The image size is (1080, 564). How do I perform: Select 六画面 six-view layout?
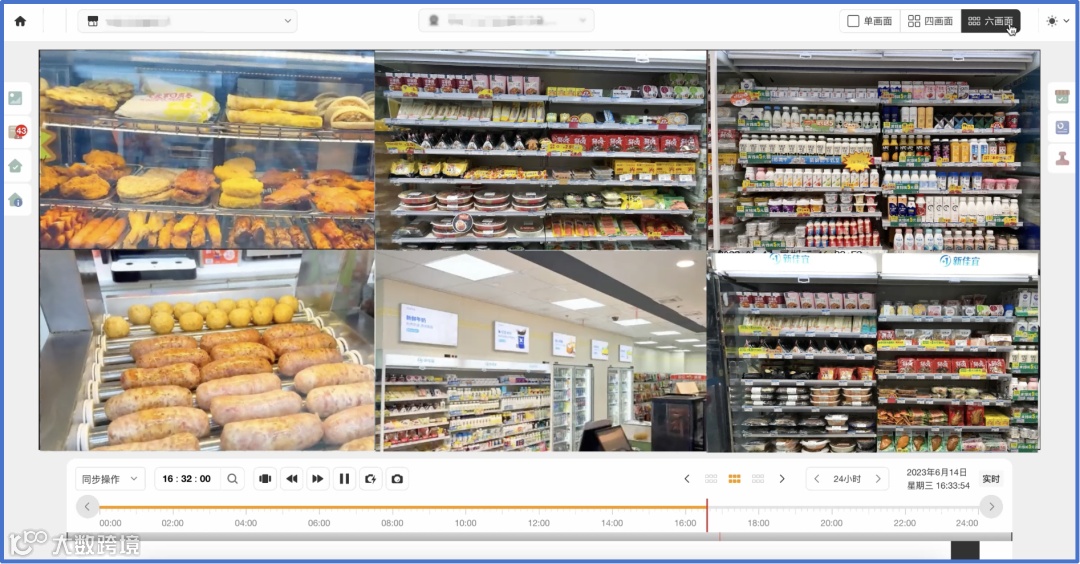(990, 21)
